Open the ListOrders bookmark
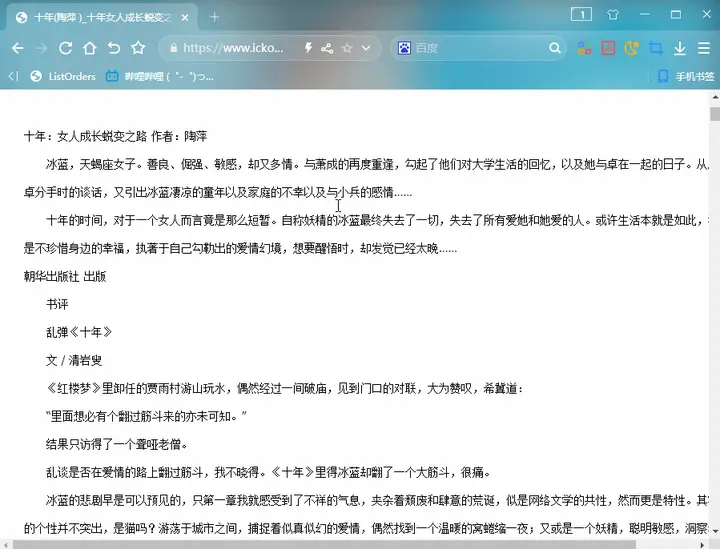 click(63, 76)
